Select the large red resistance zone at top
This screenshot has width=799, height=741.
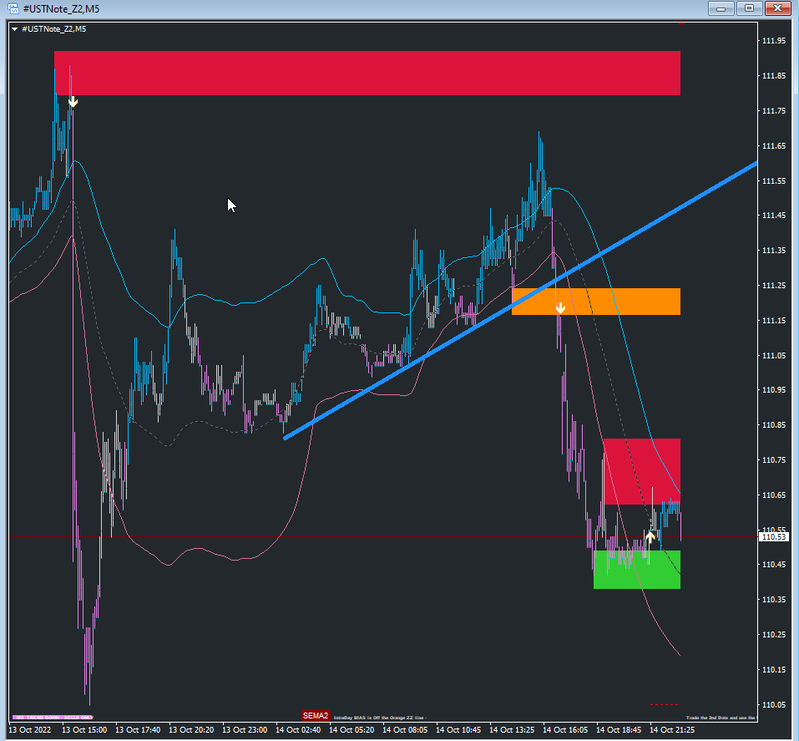coord(367,73)
